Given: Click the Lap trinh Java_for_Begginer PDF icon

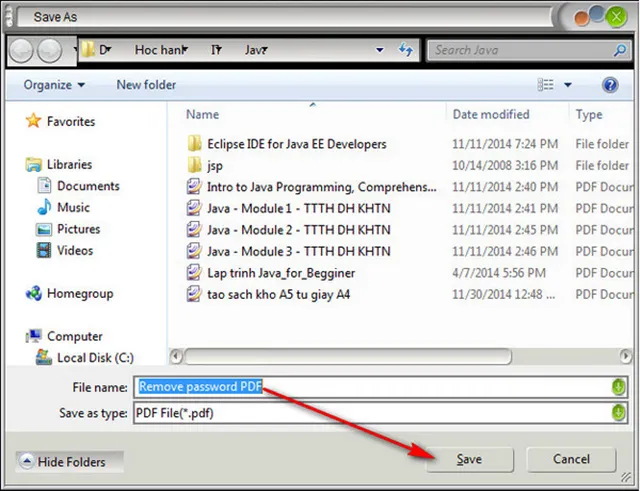Looking at the screenshot, I should point(194,273).
